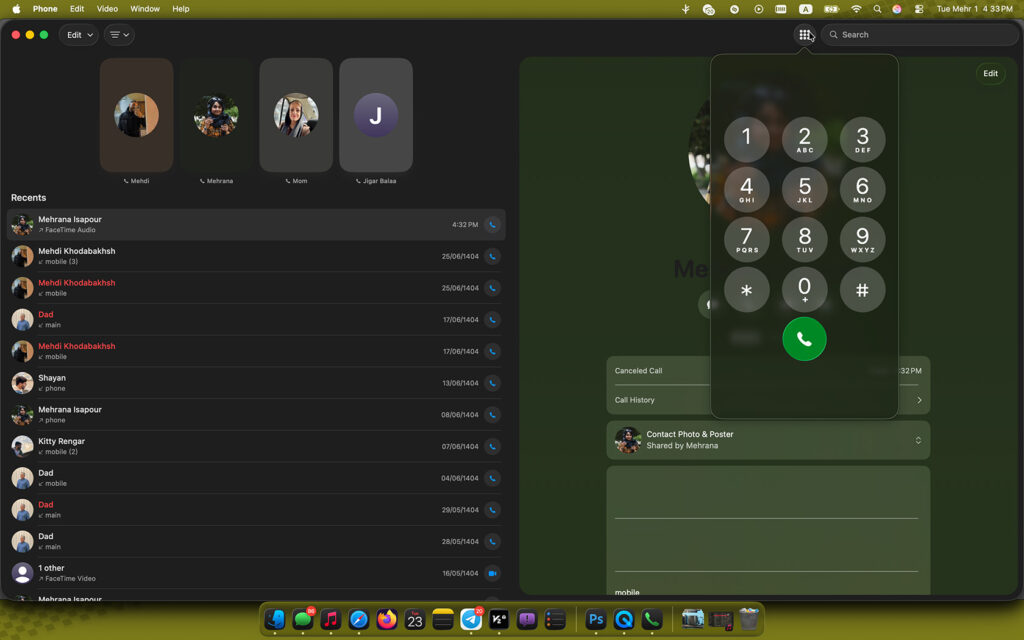Call Shayan using the 13/06/1404 row phone icon
This screenshot has width=1024, height=640.
492,383
